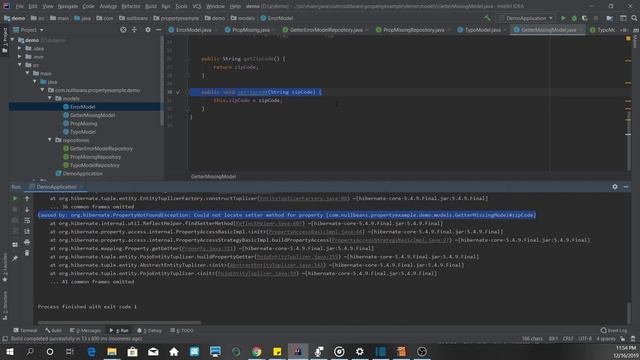The image size is (640, 360).
Task: Clear all console output with trash icon
Action: coord(27,253)
